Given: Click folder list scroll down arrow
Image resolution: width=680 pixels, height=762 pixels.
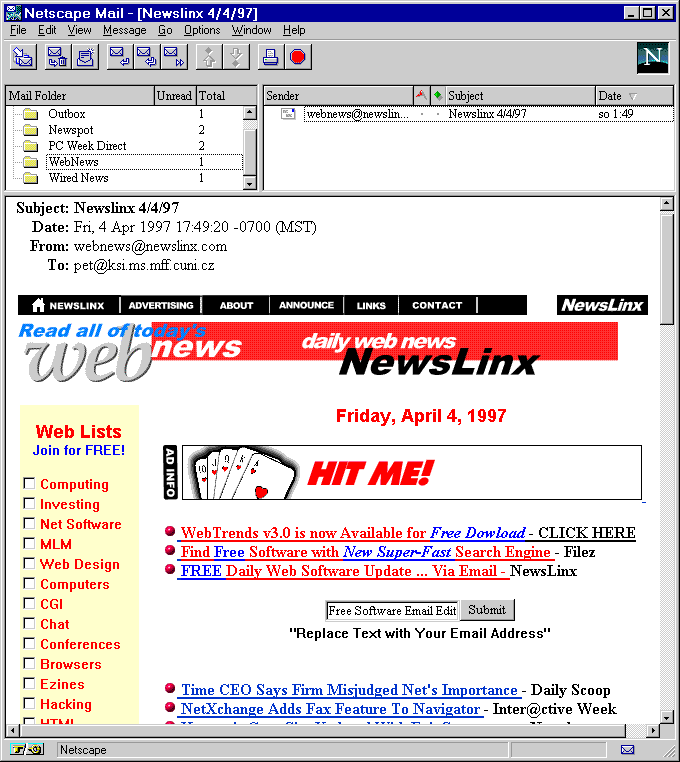Looking at the screenshot, I should [x=249, y=183].
